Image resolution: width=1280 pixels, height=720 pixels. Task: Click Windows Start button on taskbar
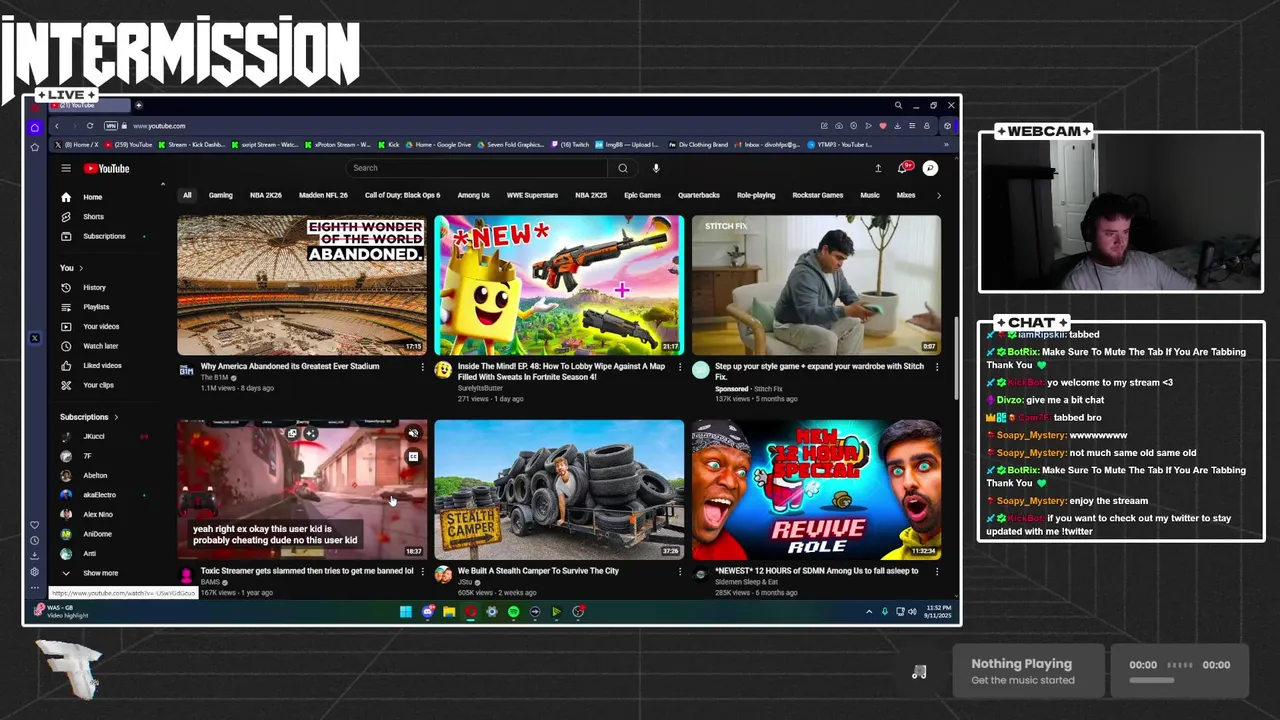406,612
